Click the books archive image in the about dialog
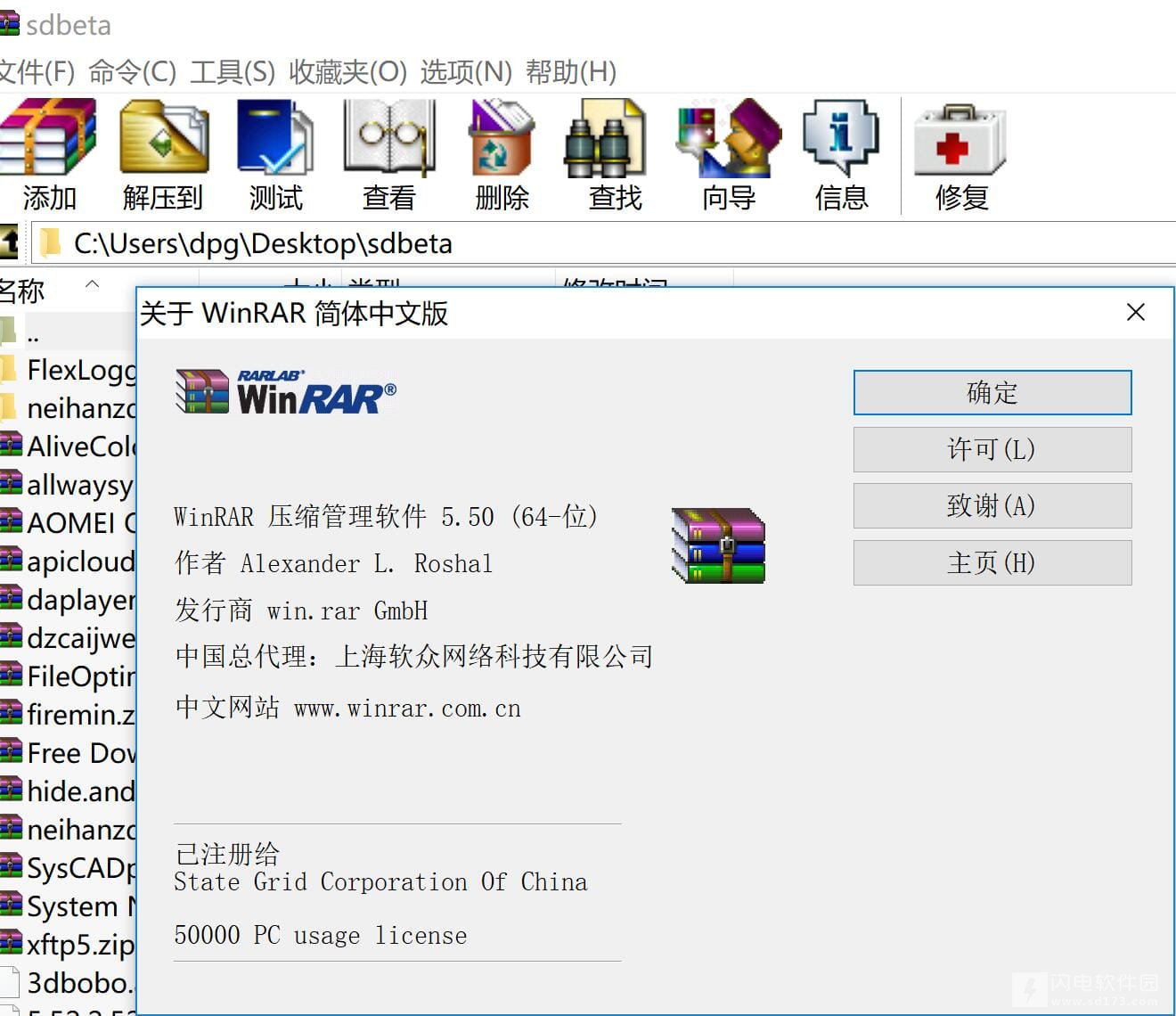The width and height of the screenshot is (1176, 1016). [719, 545]
